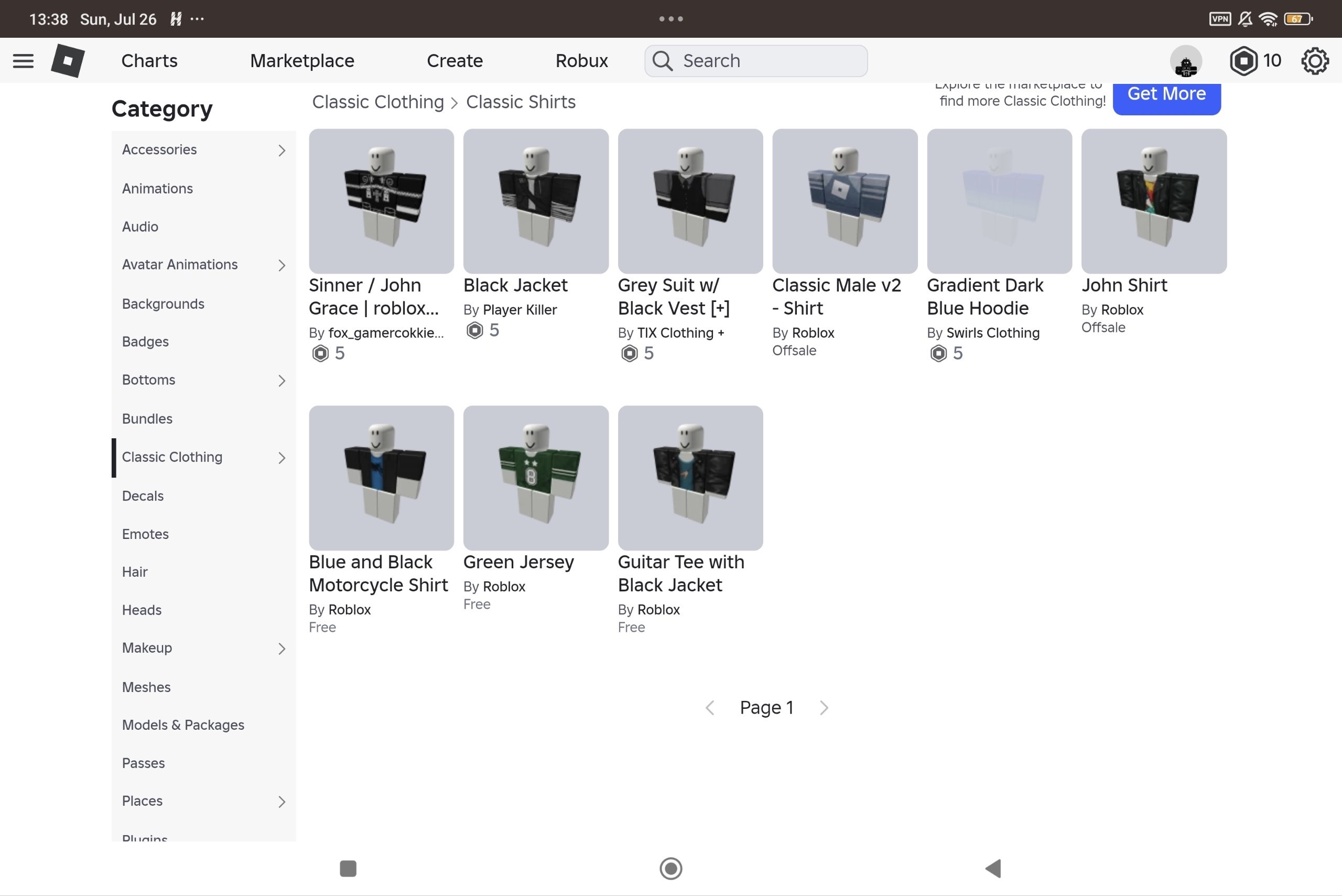This screenshot has width=1342, height=896.
Task: Expand the Bottoms category chevron
Action: coord(282,381)
